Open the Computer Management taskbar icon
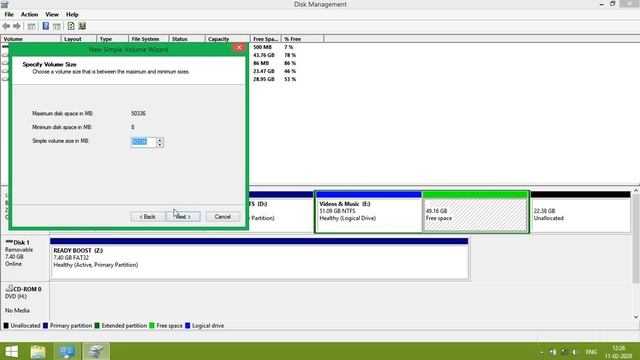 click(67, 351)
